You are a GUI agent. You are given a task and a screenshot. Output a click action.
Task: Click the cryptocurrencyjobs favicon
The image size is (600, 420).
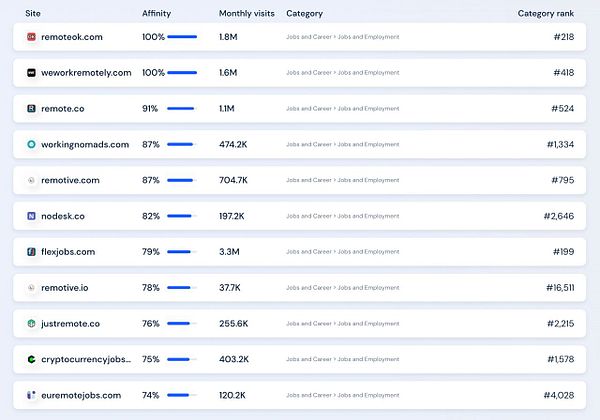[x=31, y=359]
